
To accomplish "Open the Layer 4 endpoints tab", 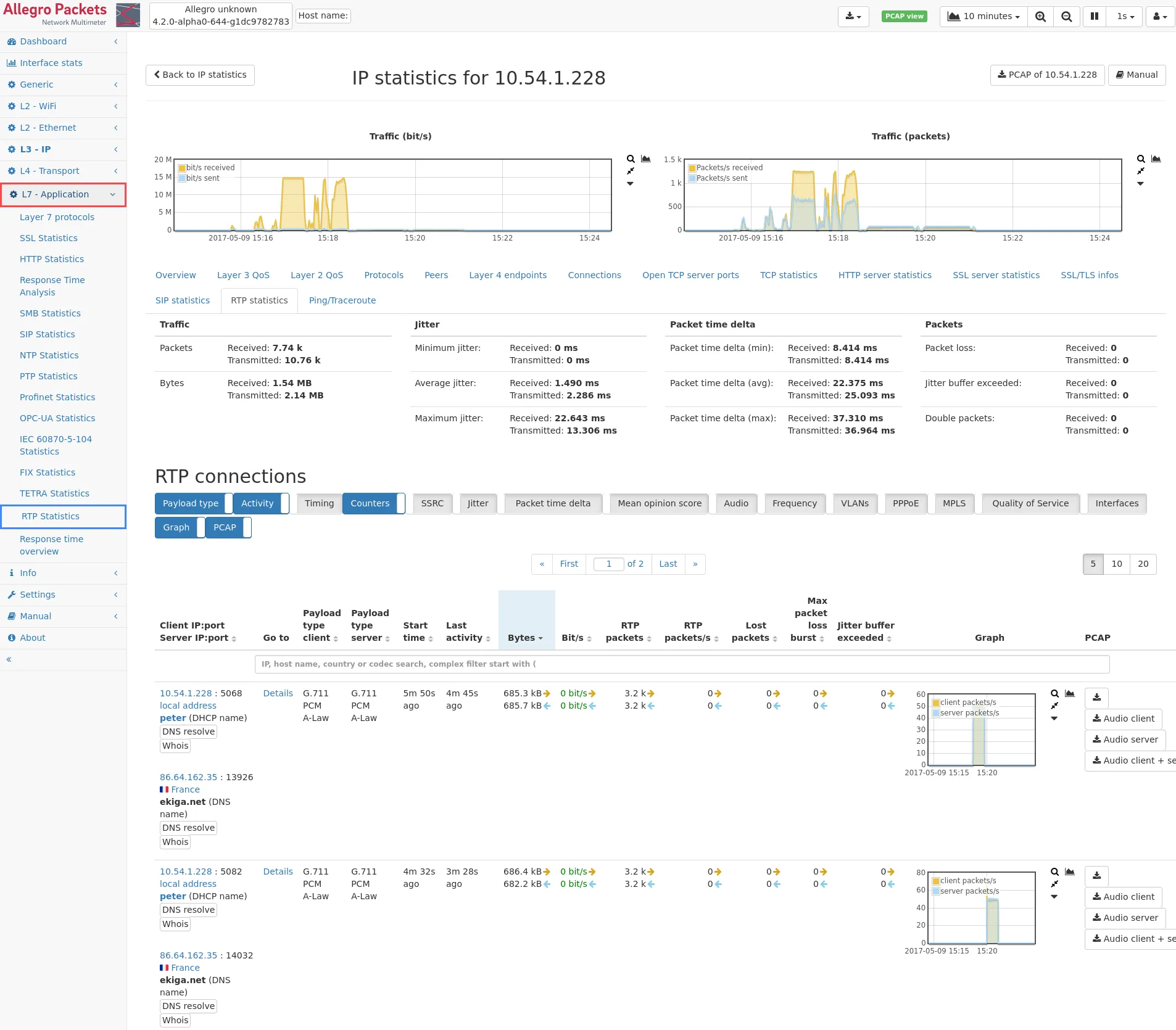I will pyautogui.click(x=508, y=275).
